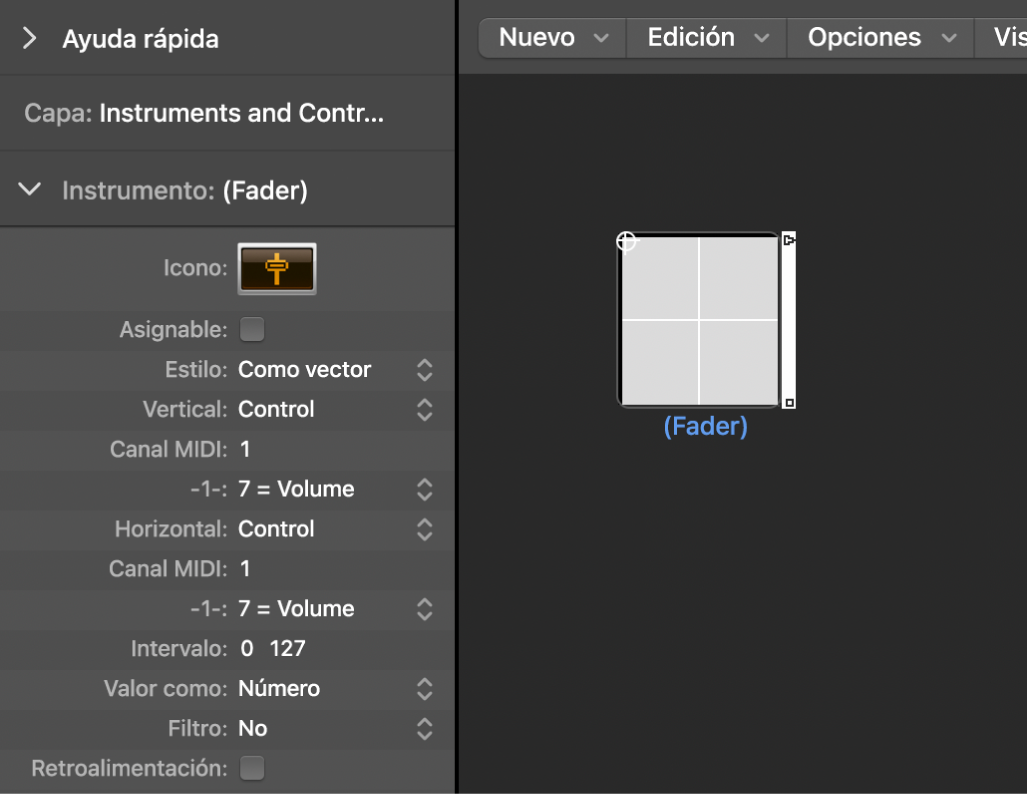Open the Opciones menu
This screenshot has width=1029, height=795.
click(x=878, y=37)
